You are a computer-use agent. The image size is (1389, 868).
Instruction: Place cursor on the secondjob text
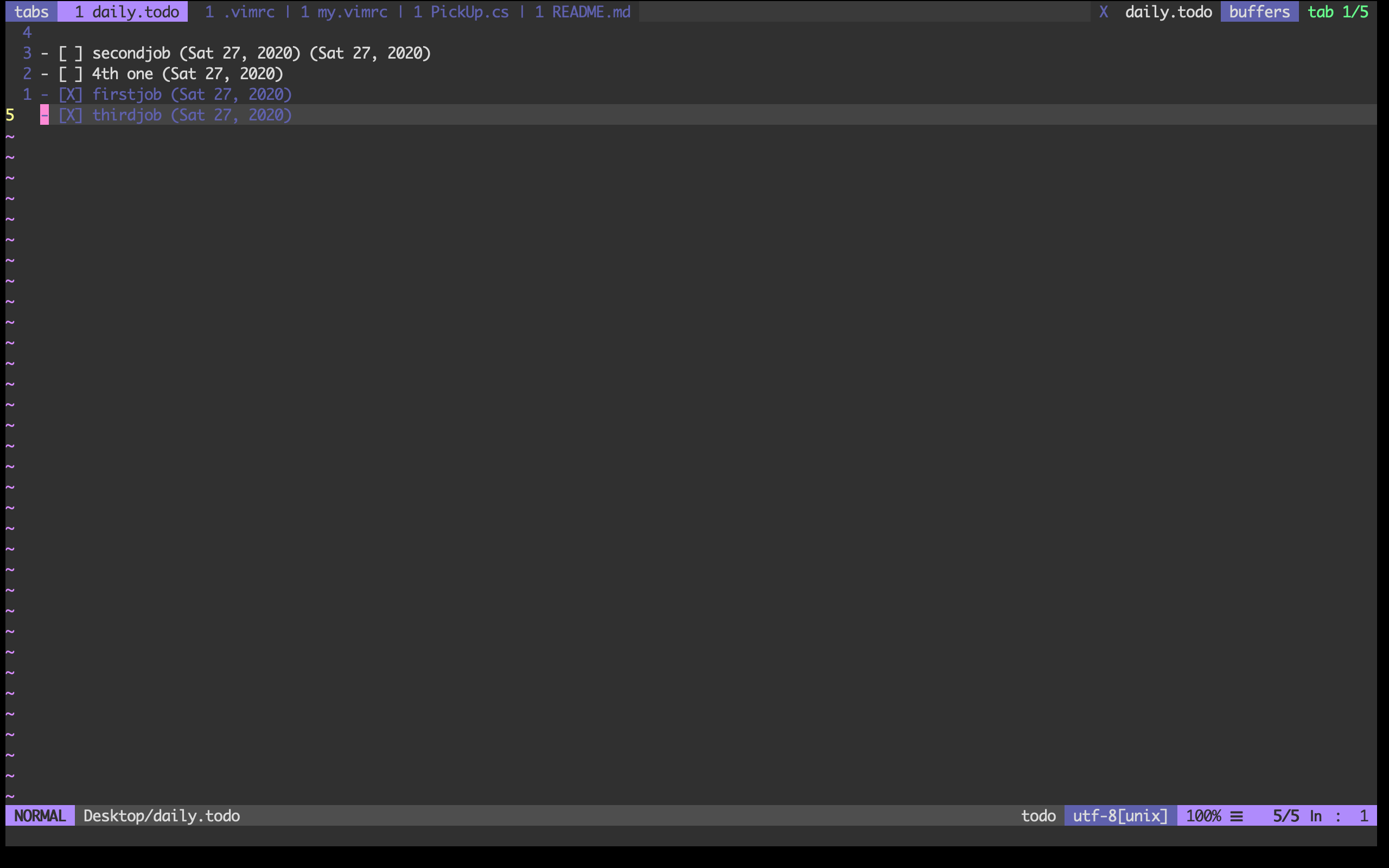click(131, 53)
